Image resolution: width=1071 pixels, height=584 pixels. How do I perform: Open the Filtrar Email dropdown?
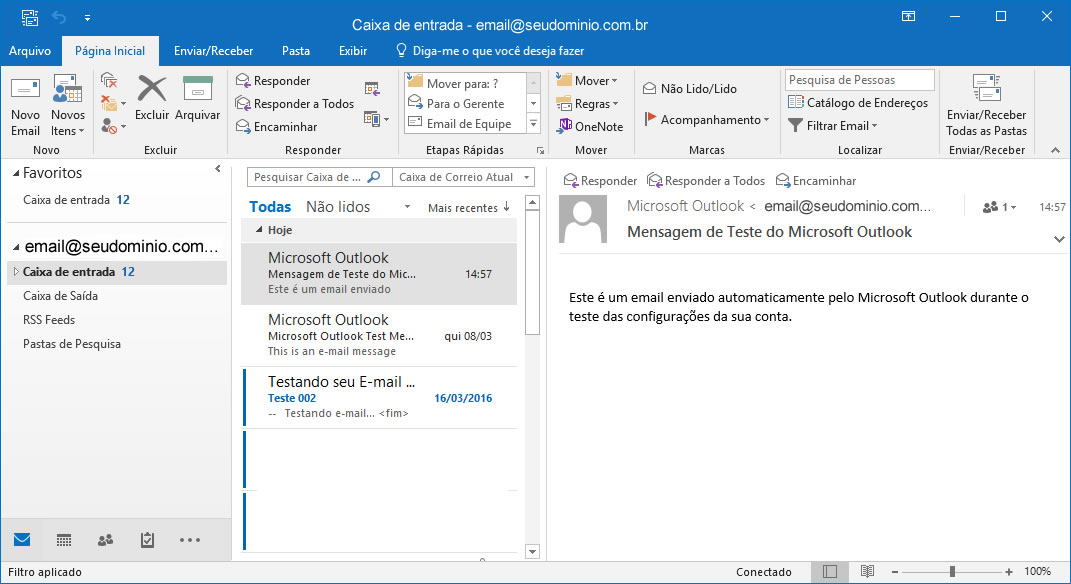click(833, 126)
